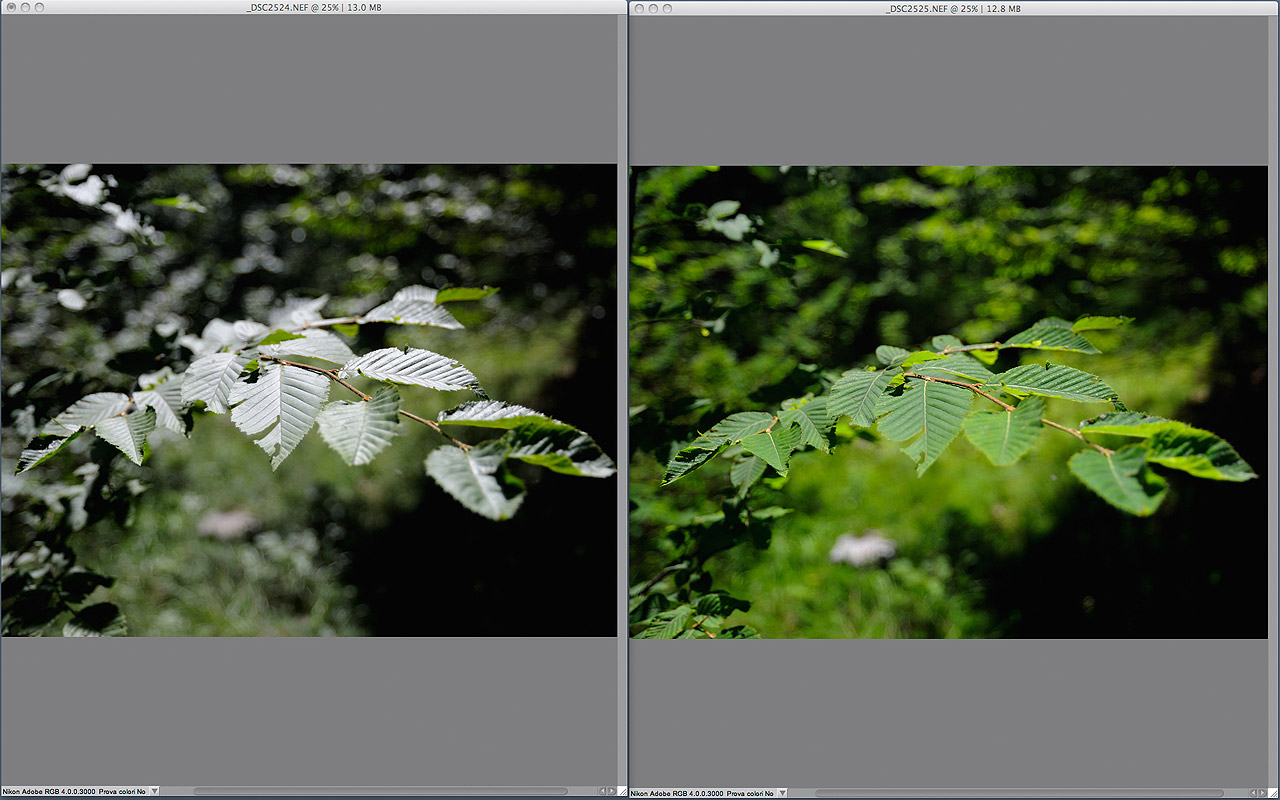Screen dimensions: 1280x800
Task: Close the _DSC2524.NEF image window
Action: coord(9,8)
